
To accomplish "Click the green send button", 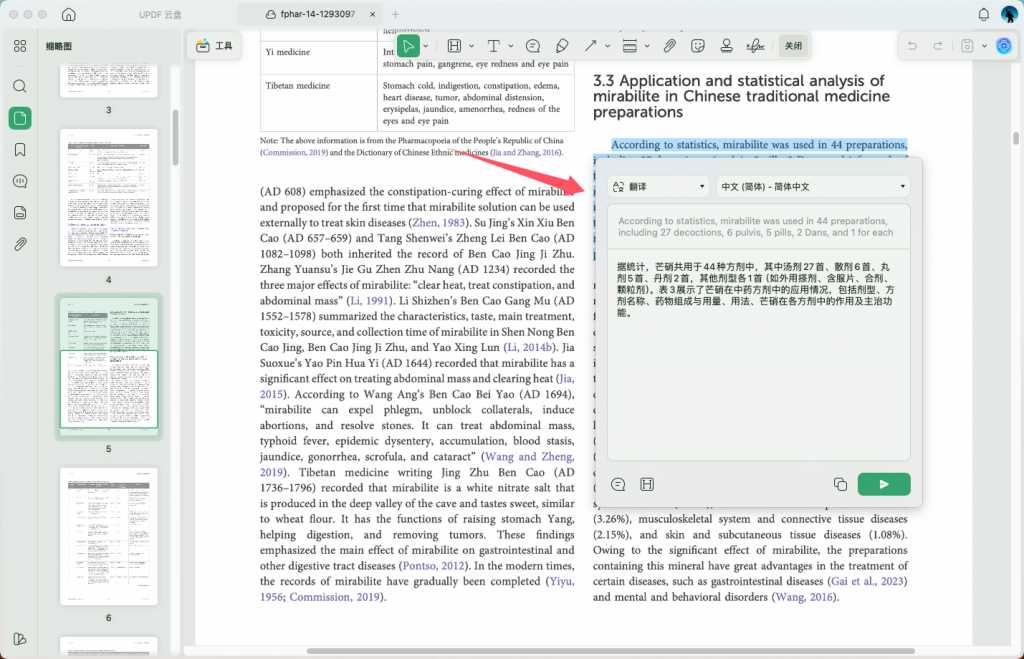I will pyautogui.click(x=884, y=484).
